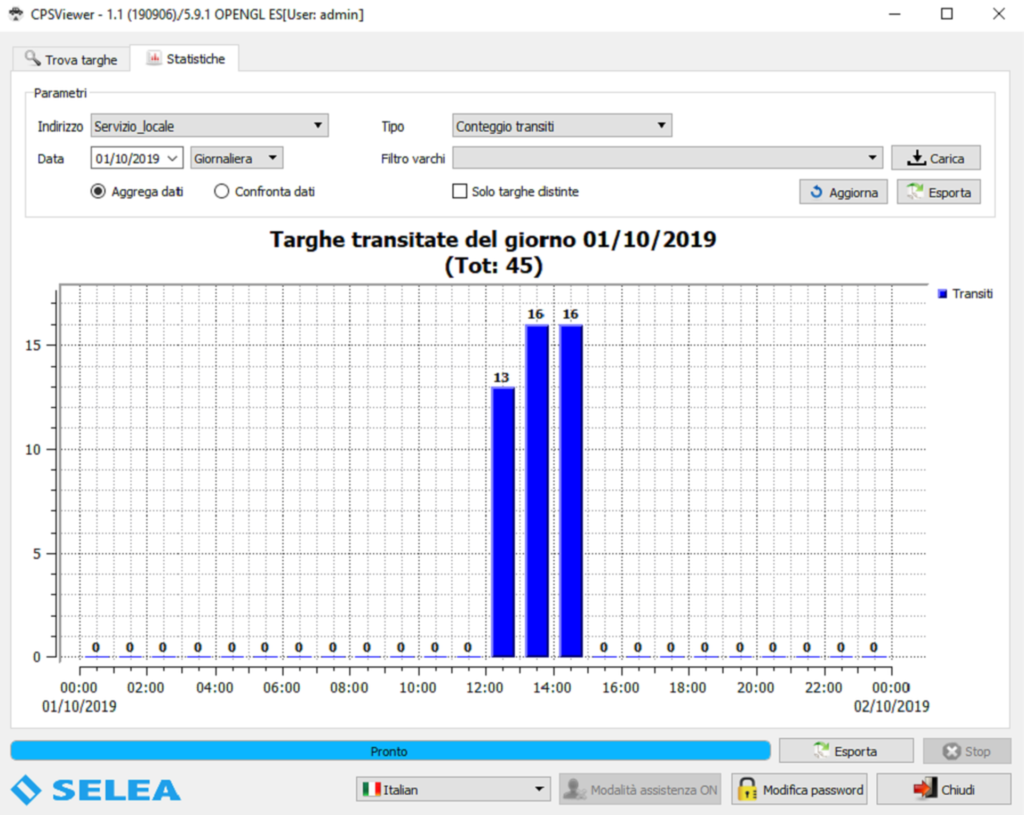The image size is (1024, 815).
Task: Open the Italian language dropdown
Action: 453,789
